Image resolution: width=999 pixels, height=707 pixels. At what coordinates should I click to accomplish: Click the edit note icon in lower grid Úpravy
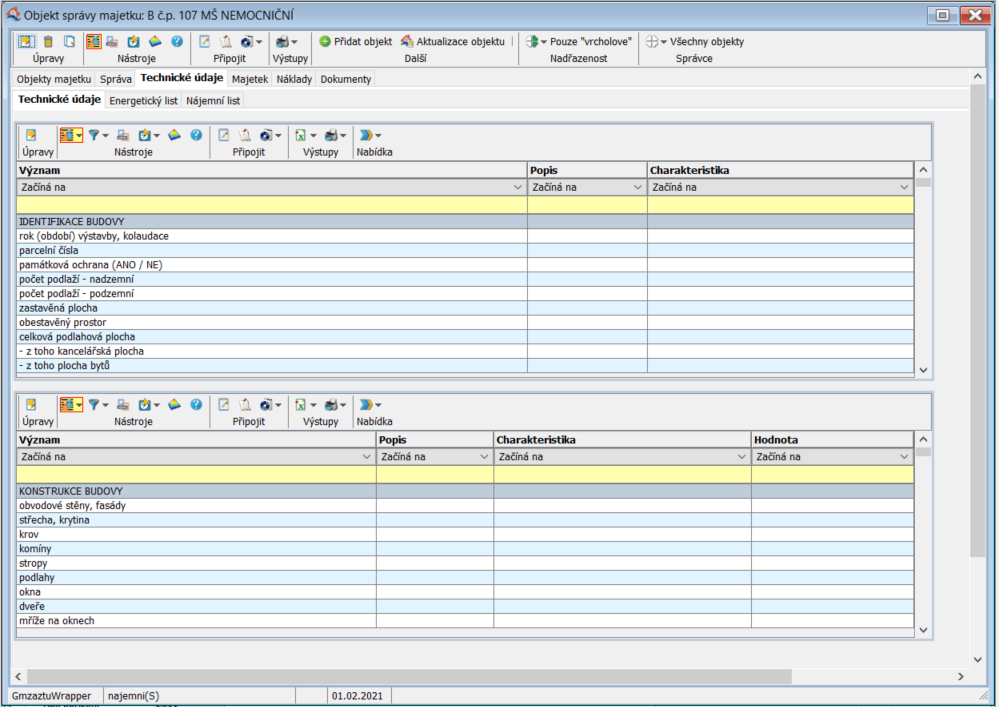pos(31,405)
